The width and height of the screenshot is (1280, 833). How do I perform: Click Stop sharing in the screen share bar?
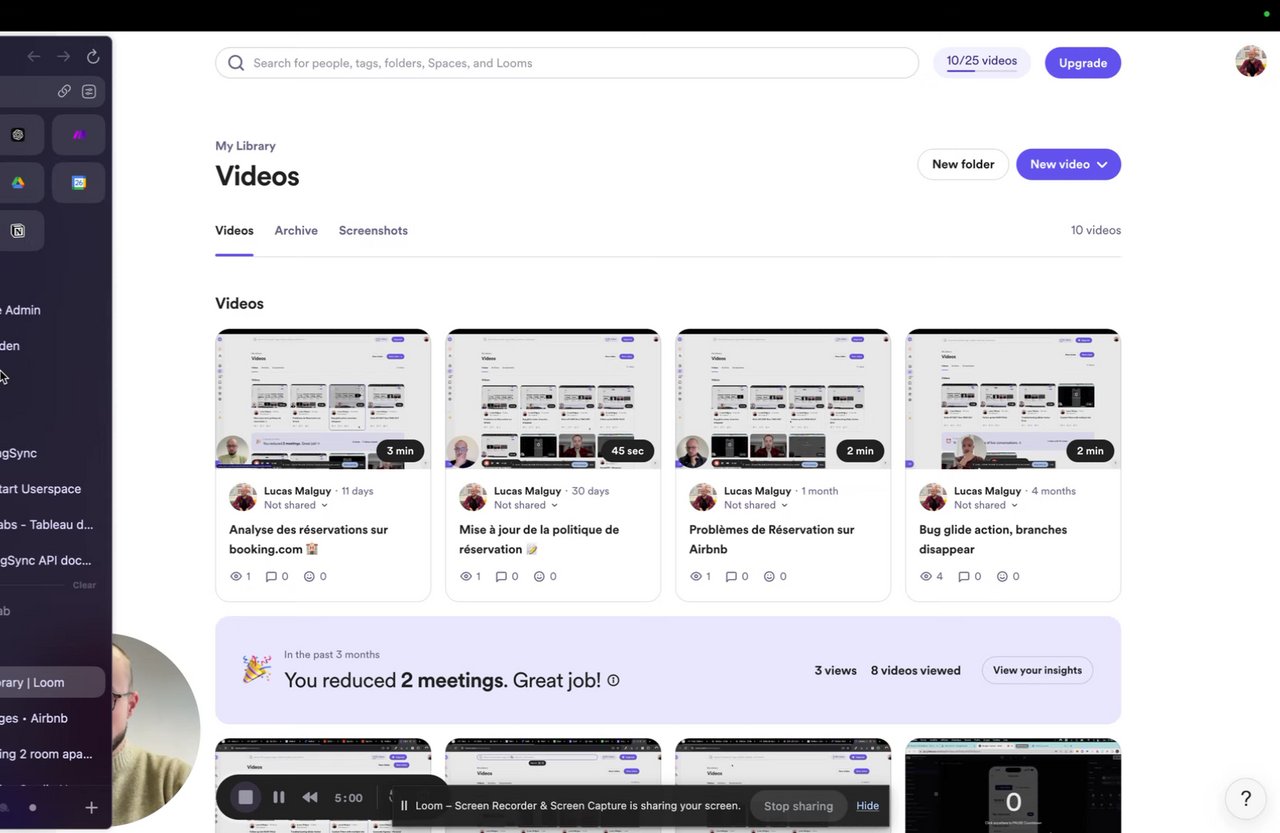[798, 806]
